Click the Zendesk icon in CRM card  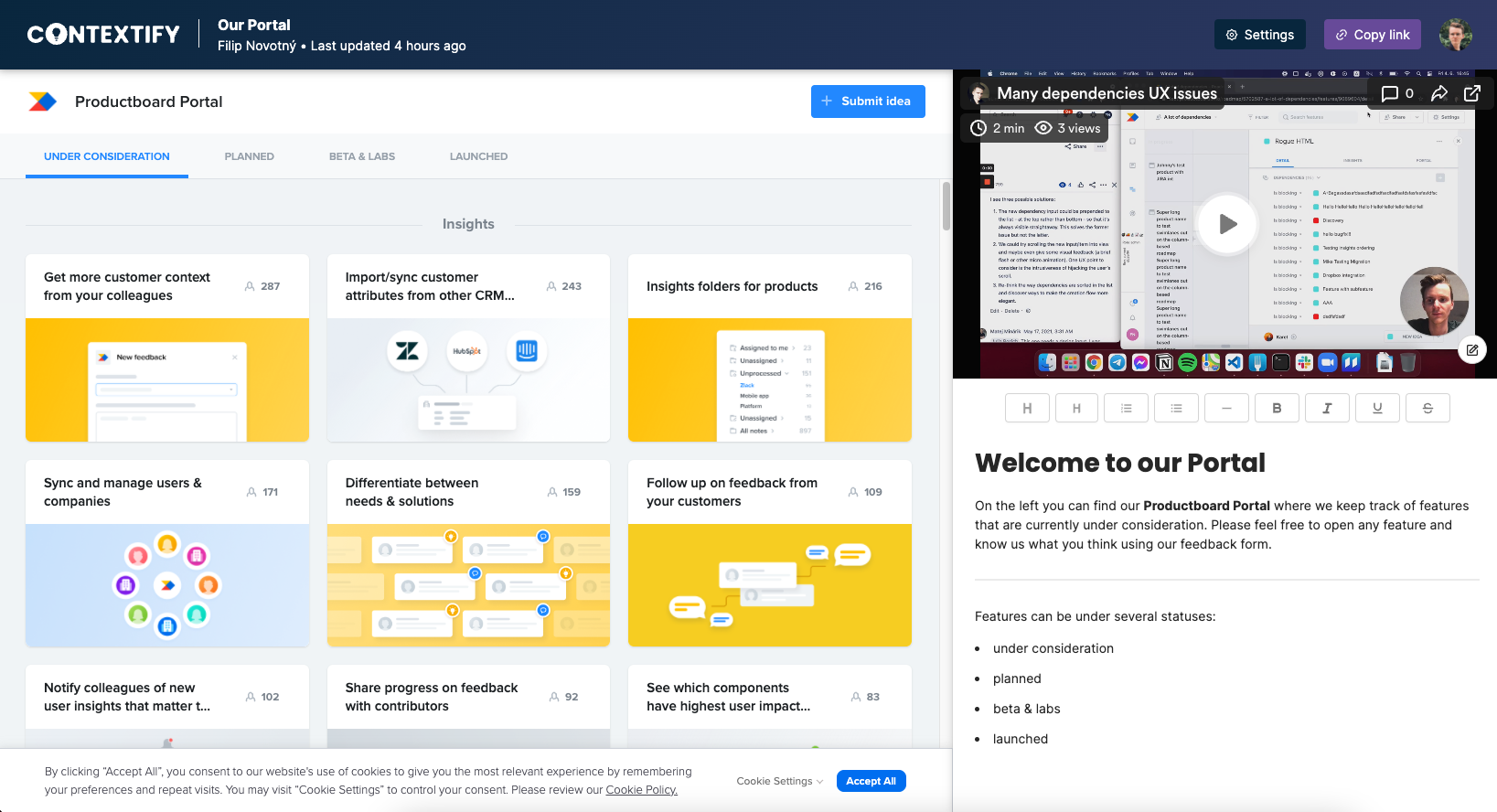pos(407,351)
